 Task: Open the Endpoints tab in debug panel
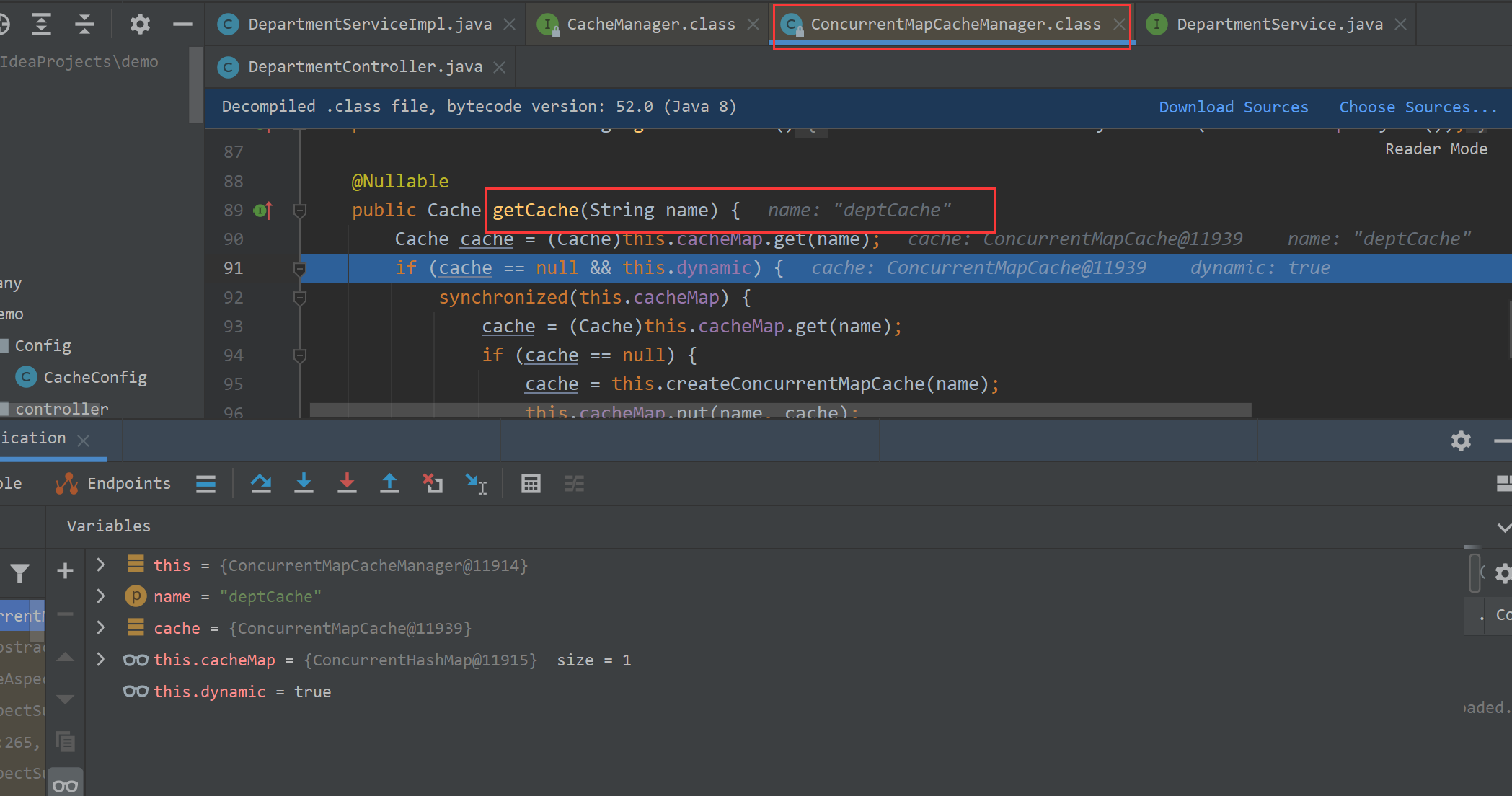point(113,483)
